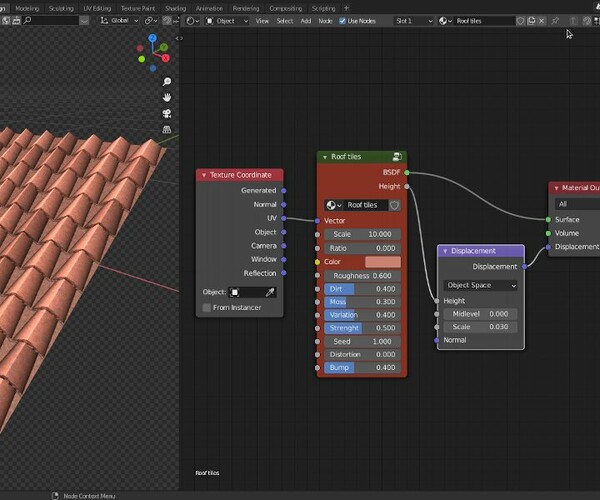Open the Add menu in node editor
Viewport: 600px width, 500px height.
click(x=306, y=20)
